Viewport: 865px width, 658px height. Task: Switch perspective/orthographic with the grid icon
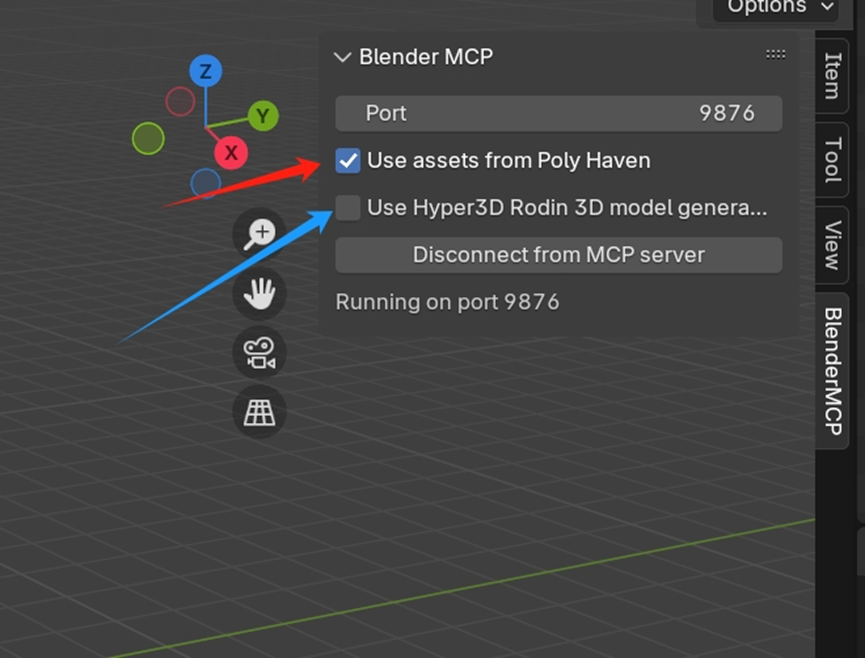pos(259,412)
